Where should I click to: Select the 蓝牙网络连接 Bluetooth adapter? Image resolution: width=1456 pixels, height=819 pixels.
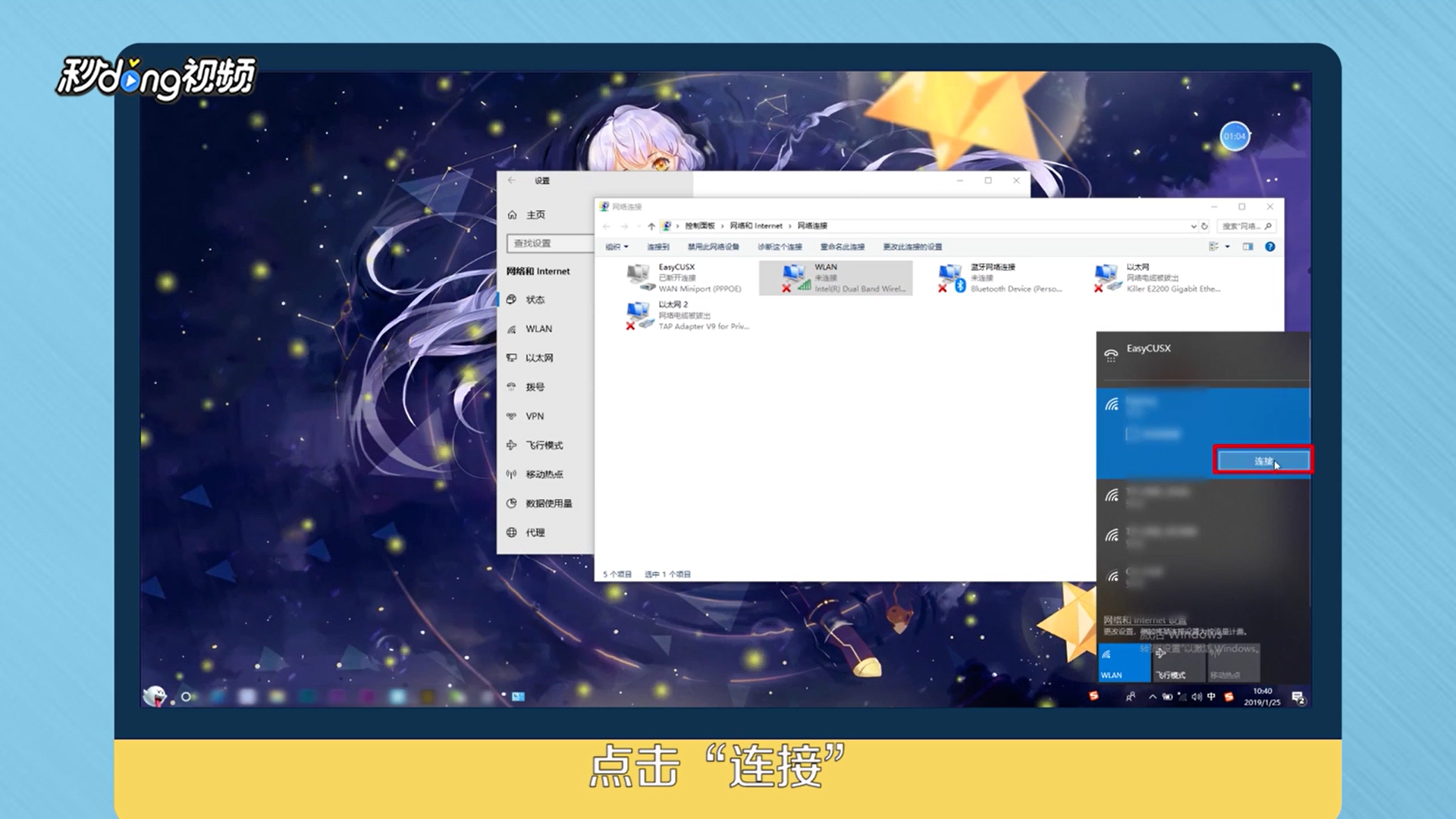coord(1000,278)
